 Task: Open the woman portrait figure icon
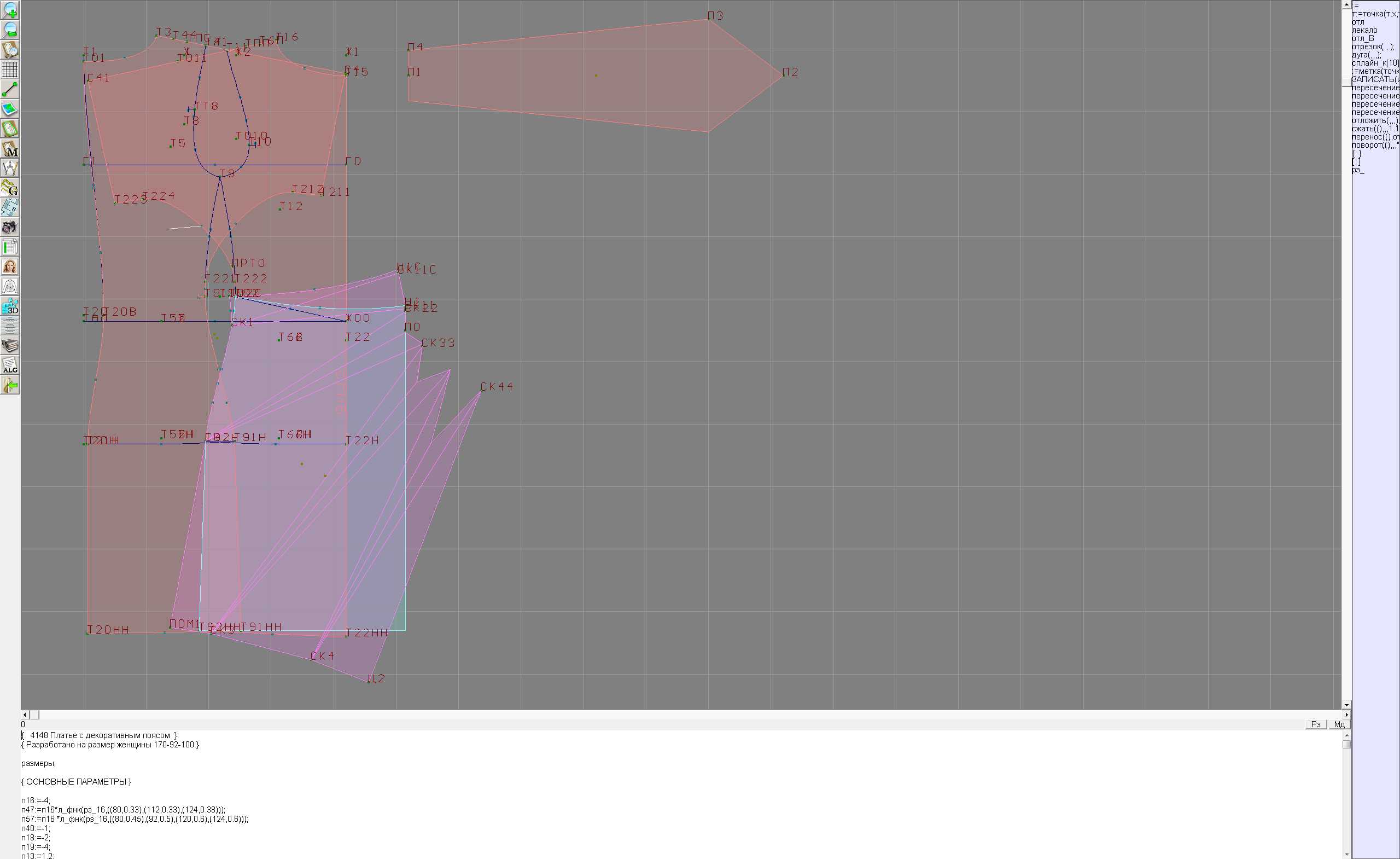(10, 266)
